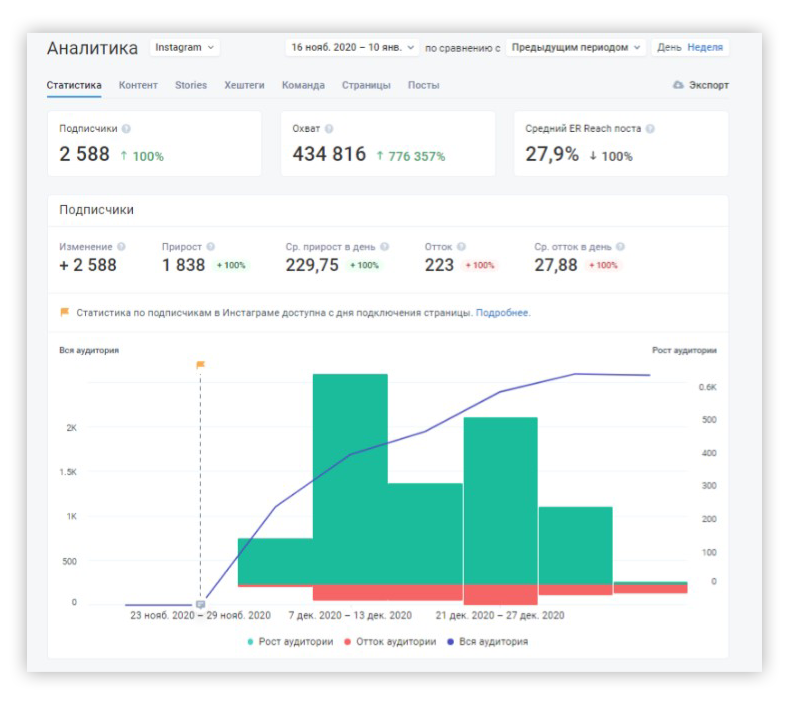Follow the Подробнее link

[502, 313]
